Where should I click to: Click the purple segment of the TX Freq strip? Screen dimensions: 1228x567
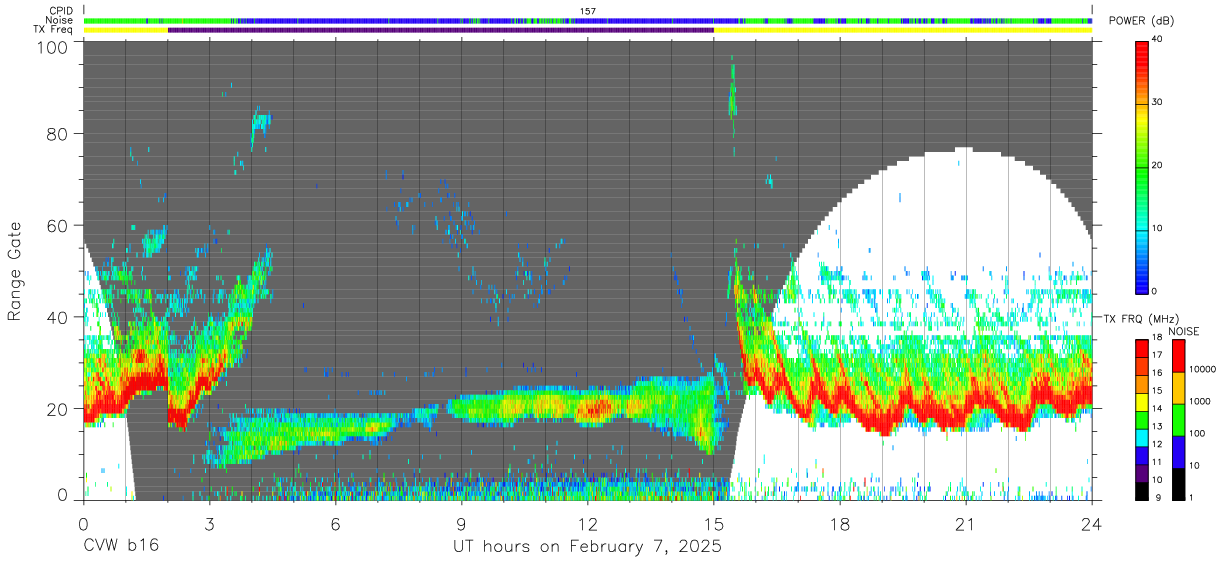(441, 30)
